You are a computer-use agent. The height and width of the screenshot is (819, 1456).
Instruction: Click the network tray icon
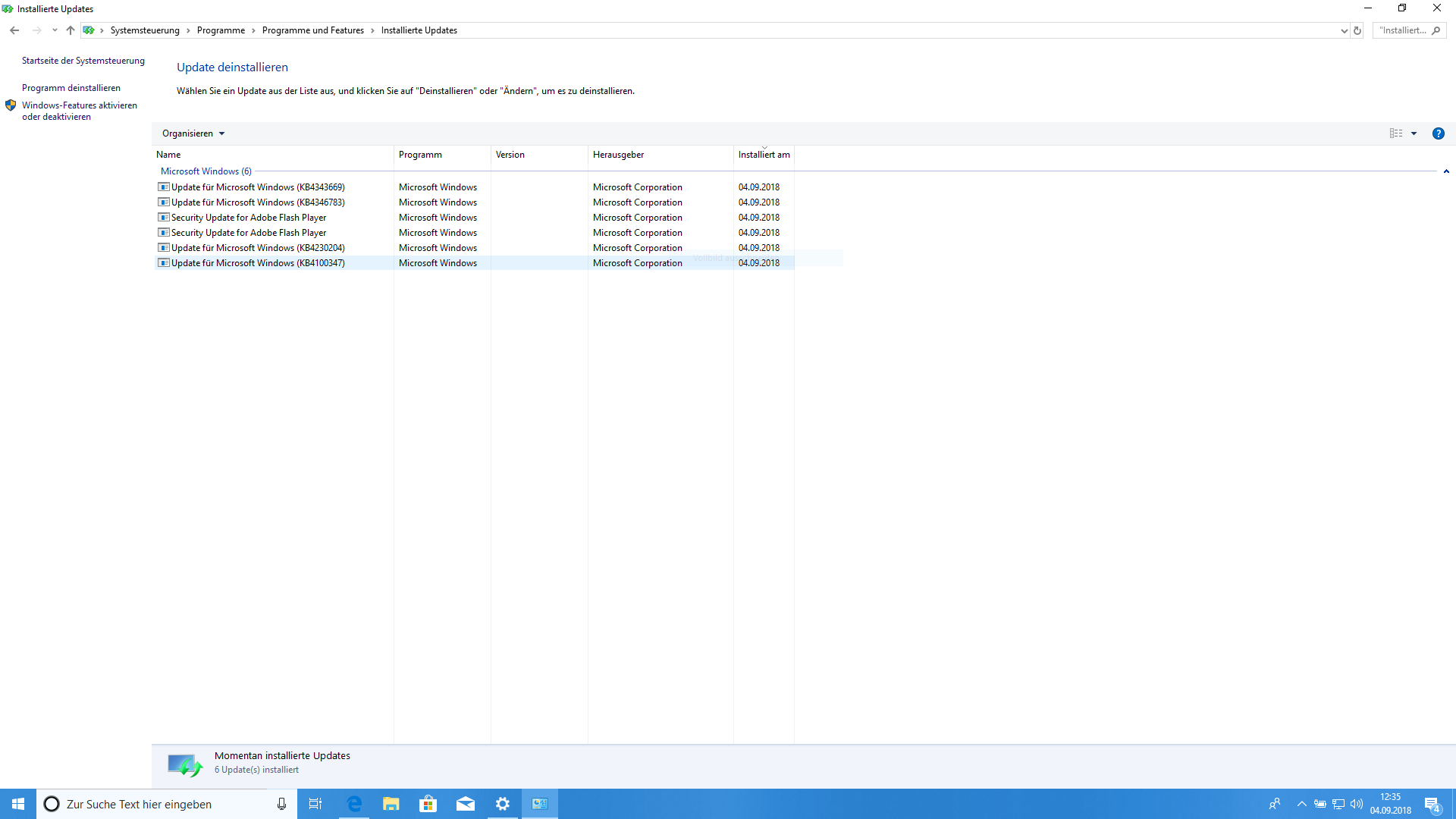(1338, 804)
